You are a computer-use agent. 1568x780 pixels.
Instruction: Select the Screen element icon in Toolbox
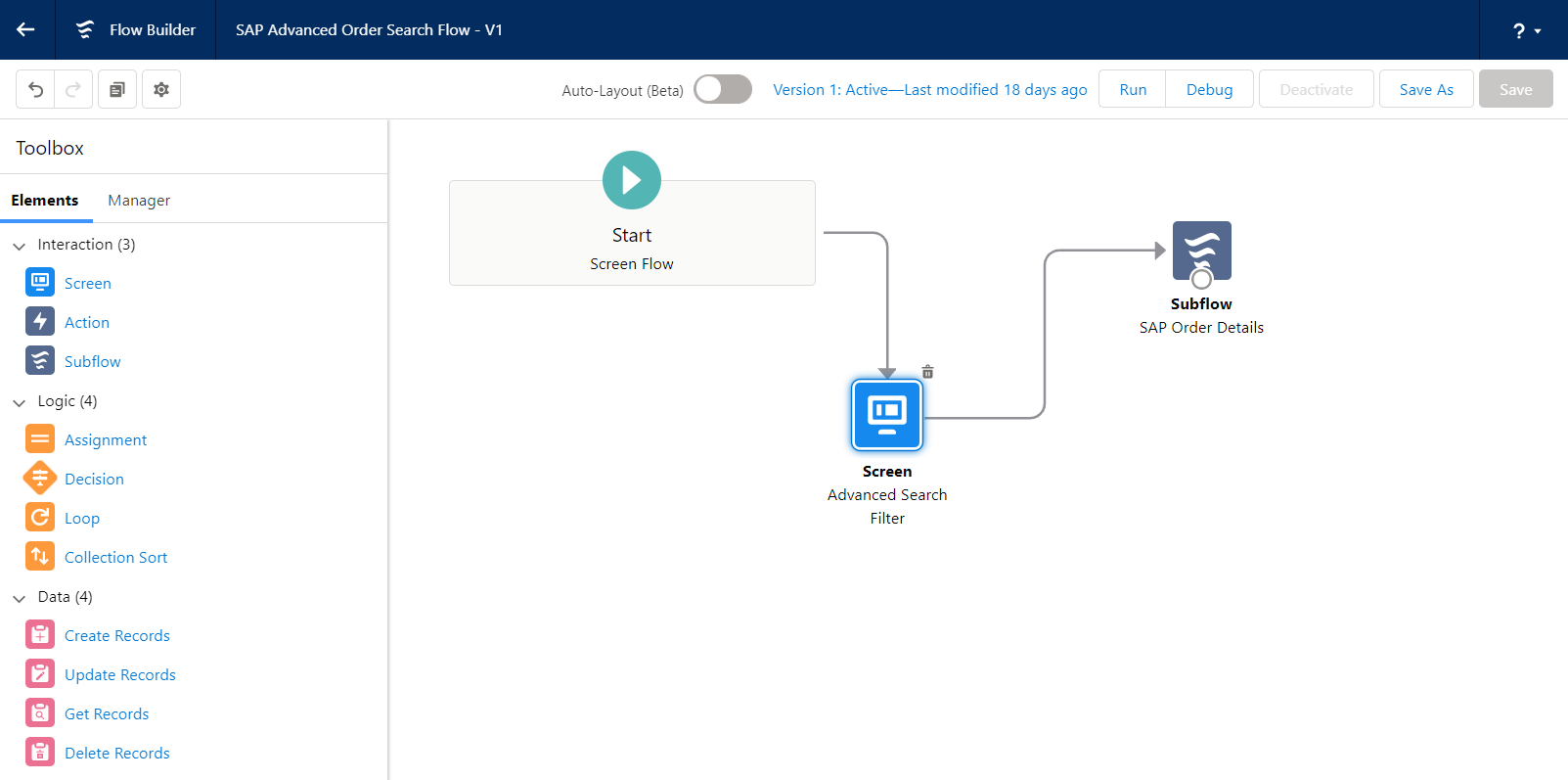40,282
